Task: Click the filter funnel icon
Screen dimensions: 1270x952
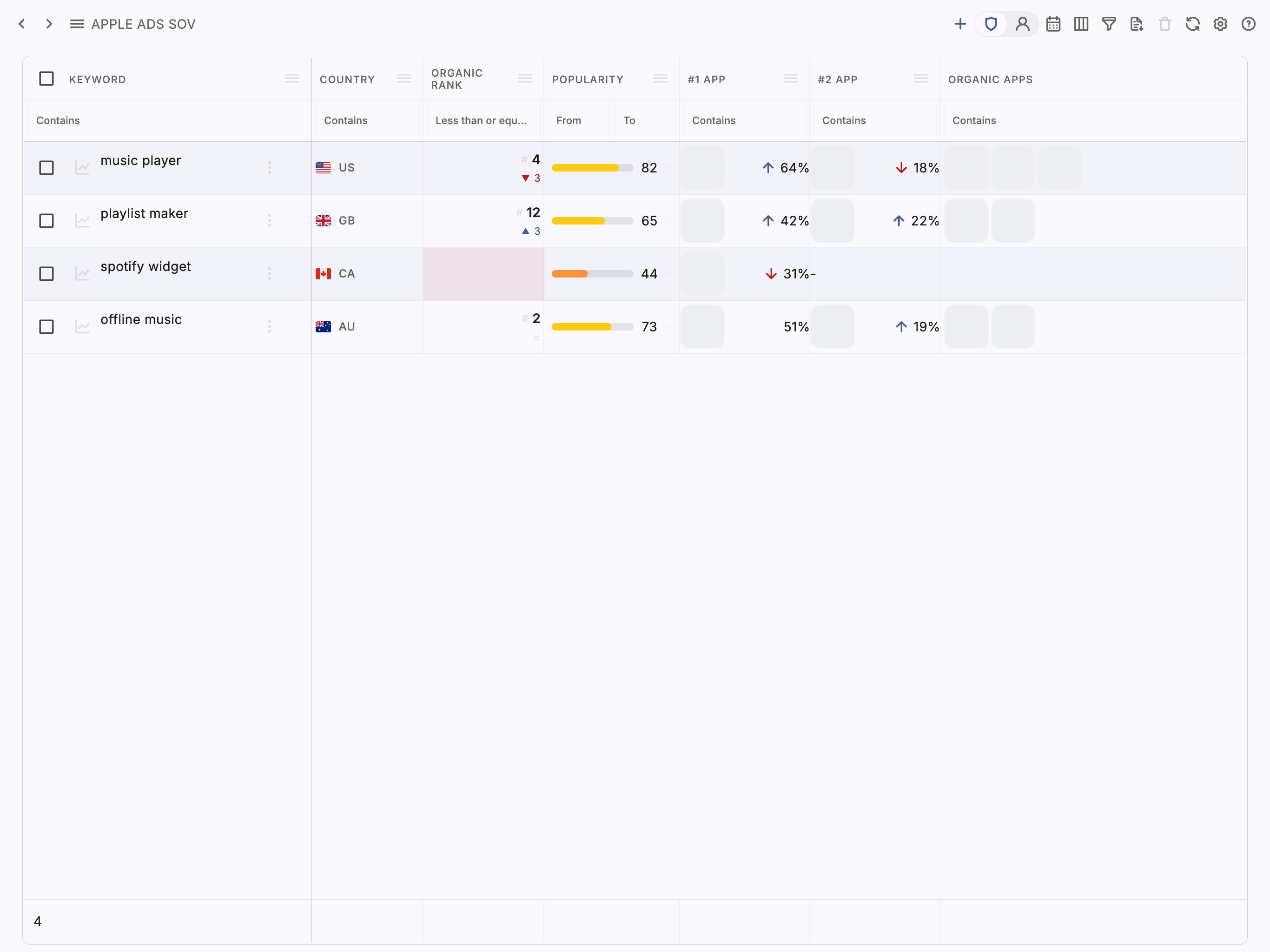Action: click(1109, 24)
